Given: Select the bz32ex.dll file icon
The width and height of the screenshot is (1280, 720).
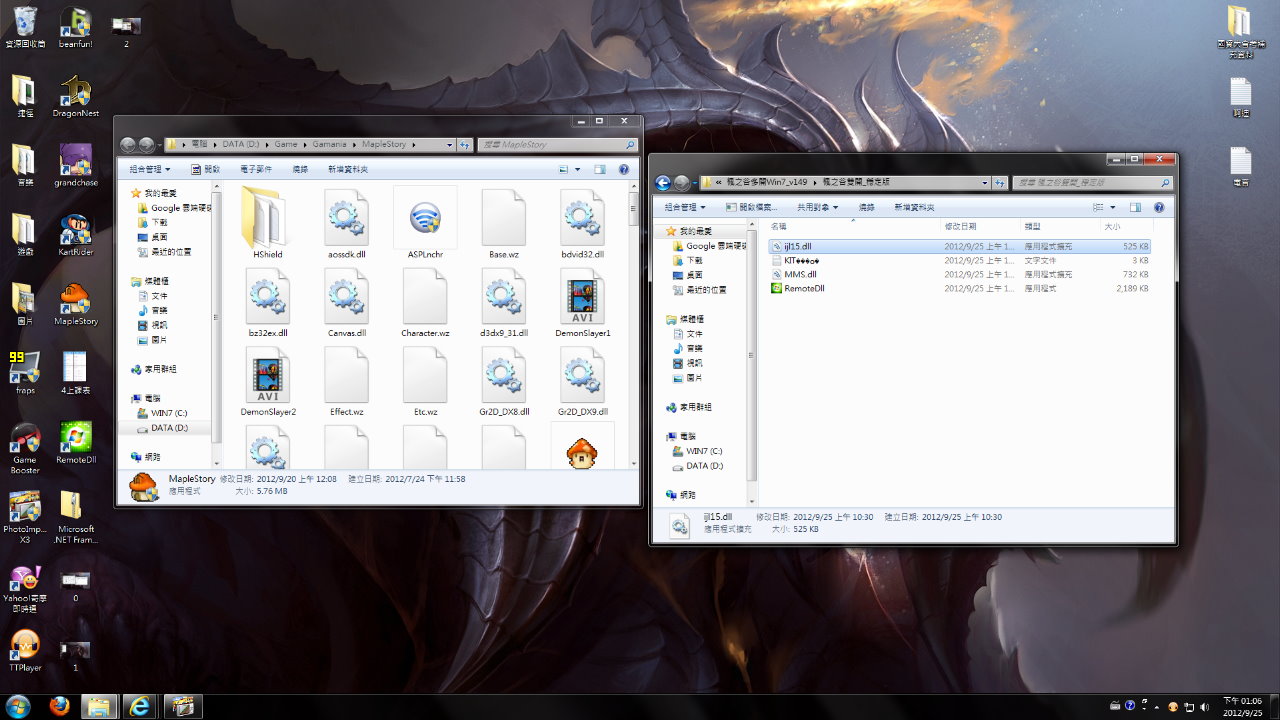Looking at the screenshot, I should (x=268, y=302).
